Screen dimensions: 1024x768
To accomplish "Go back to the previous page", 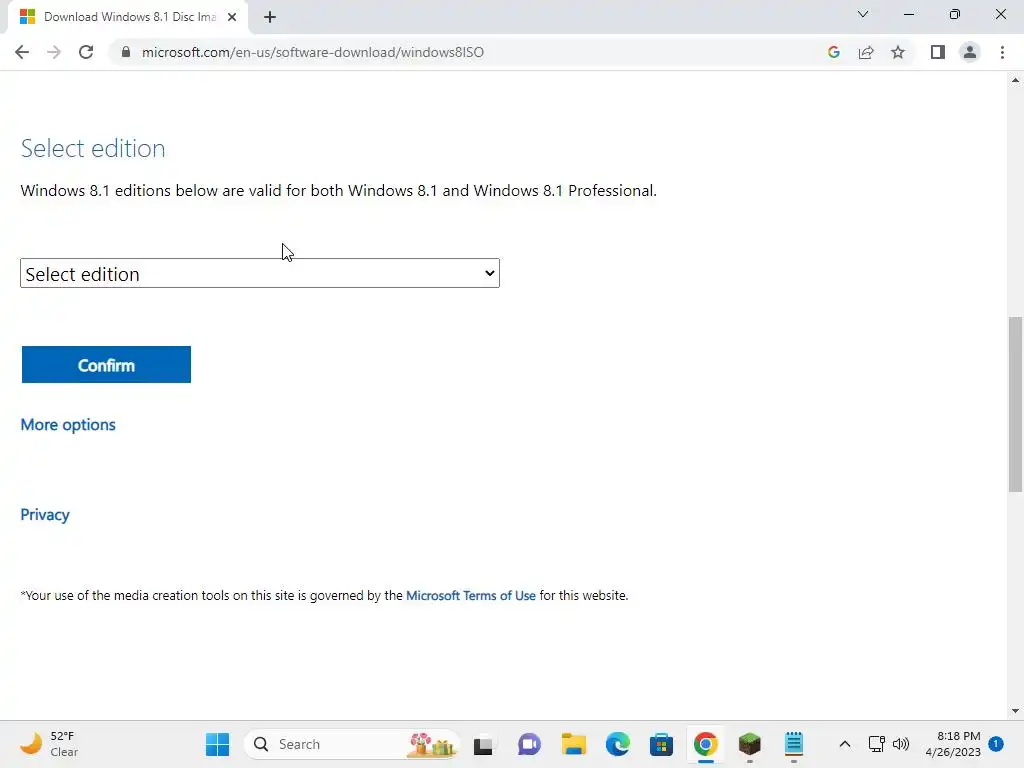I will [x=22, y=52].
